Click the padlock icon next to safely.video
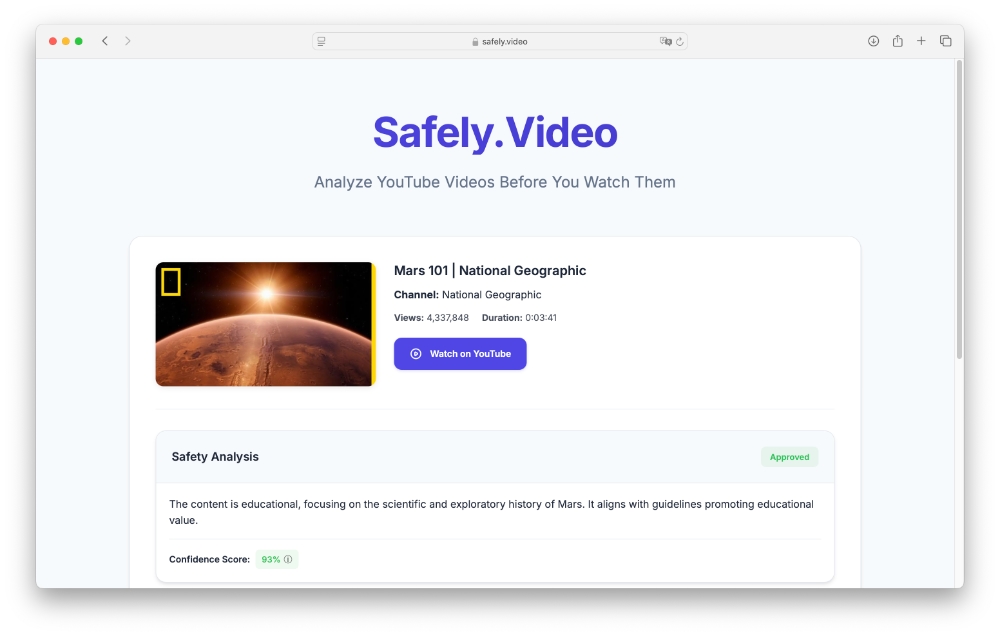 coord(474,41)
